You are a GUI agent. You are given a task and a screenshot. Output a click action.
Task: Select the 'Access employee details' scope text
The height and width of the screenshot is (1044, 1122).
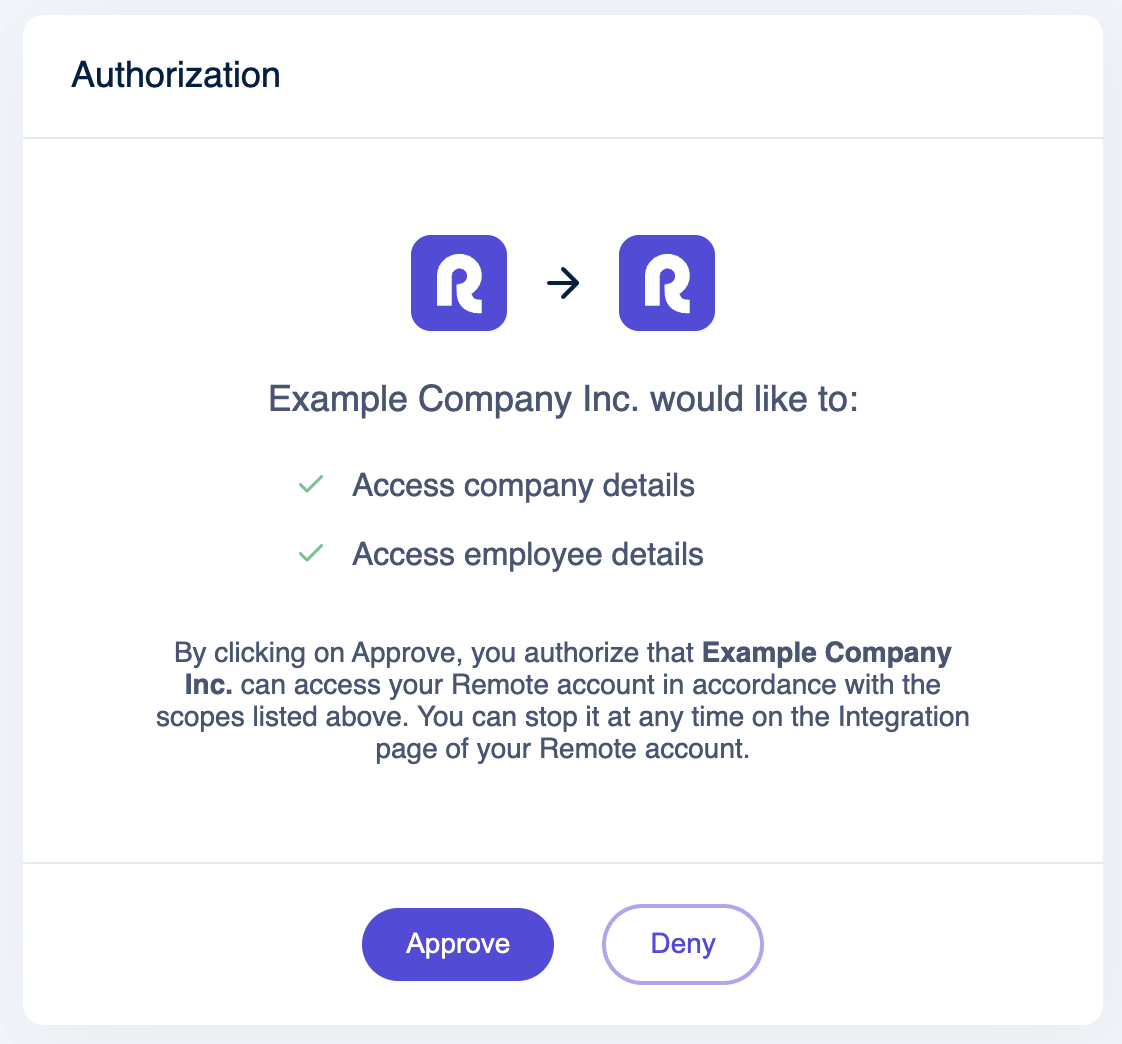[x=527, y=555]
